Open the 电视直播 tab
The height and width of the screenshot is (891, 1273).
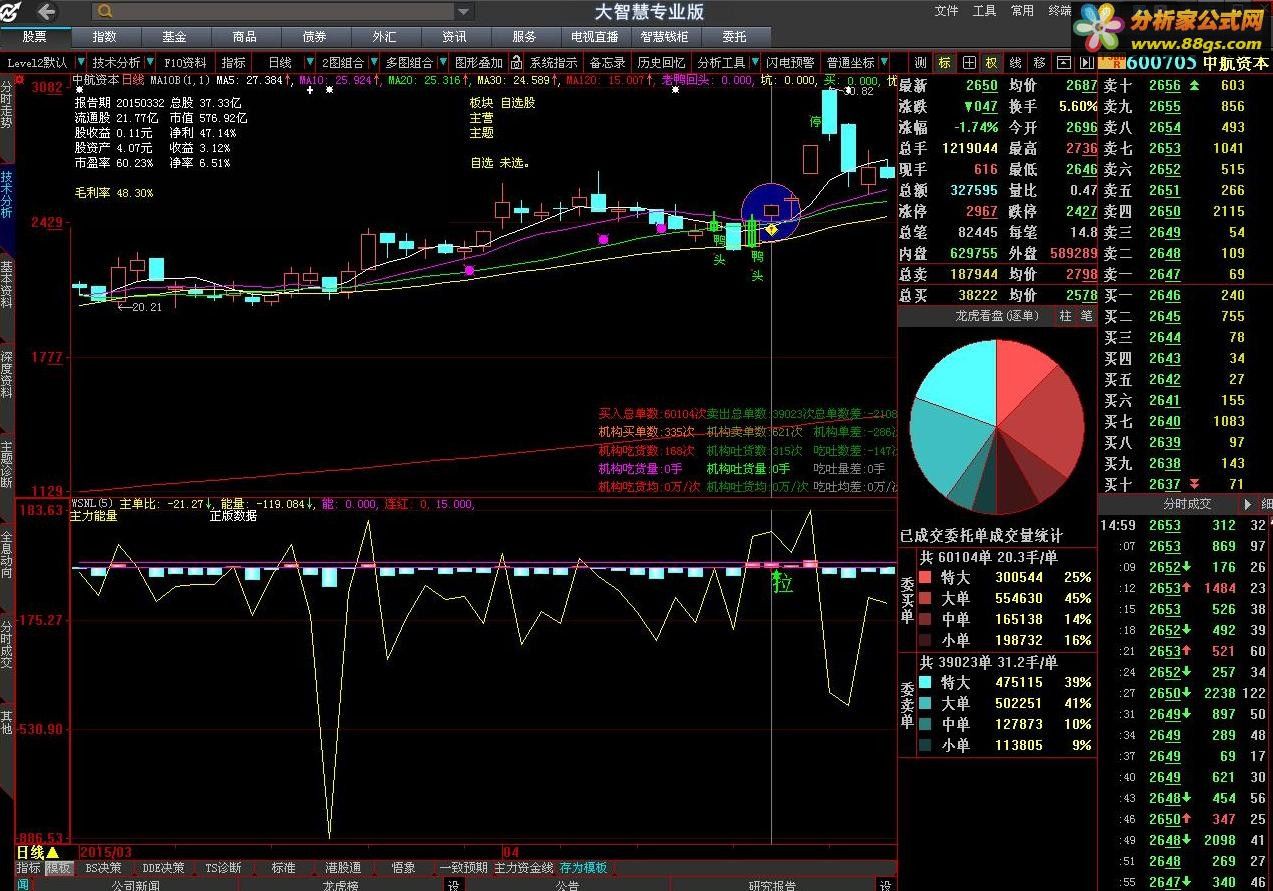pyautogui.click(x=595, y=37)
